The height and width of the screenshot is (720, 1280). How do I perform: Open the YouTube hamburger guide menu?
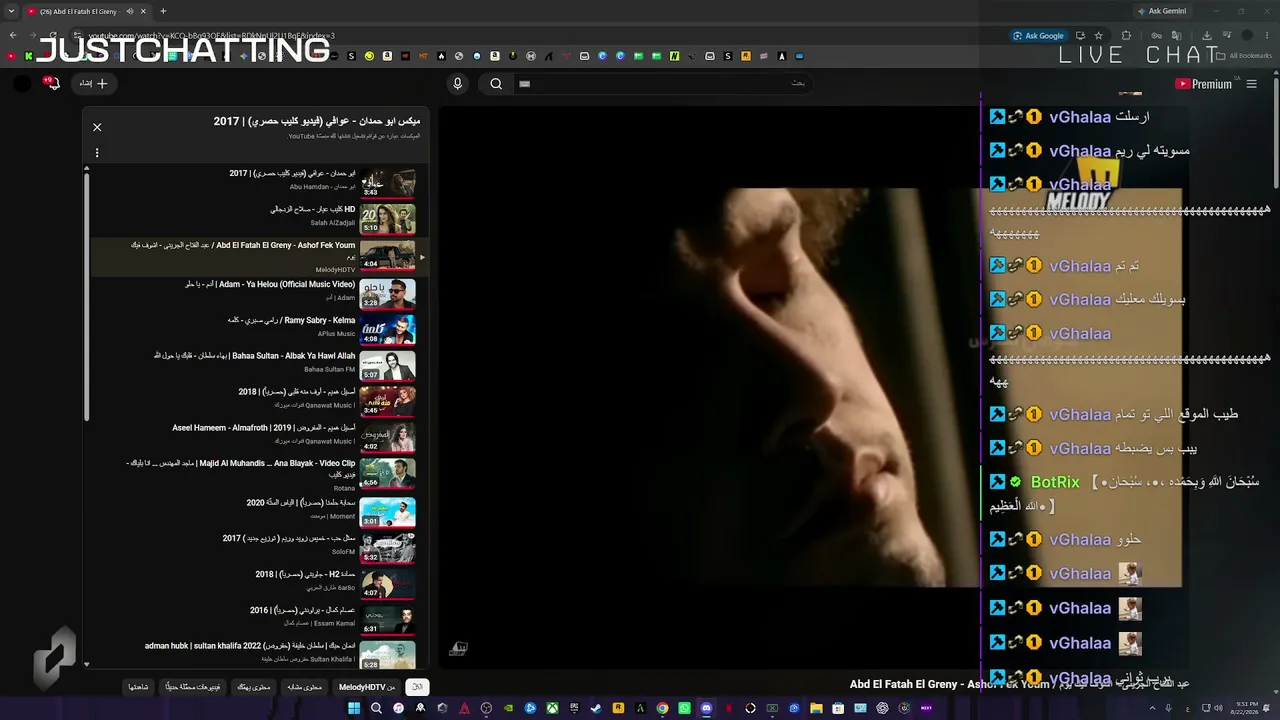click(1251, 84)
